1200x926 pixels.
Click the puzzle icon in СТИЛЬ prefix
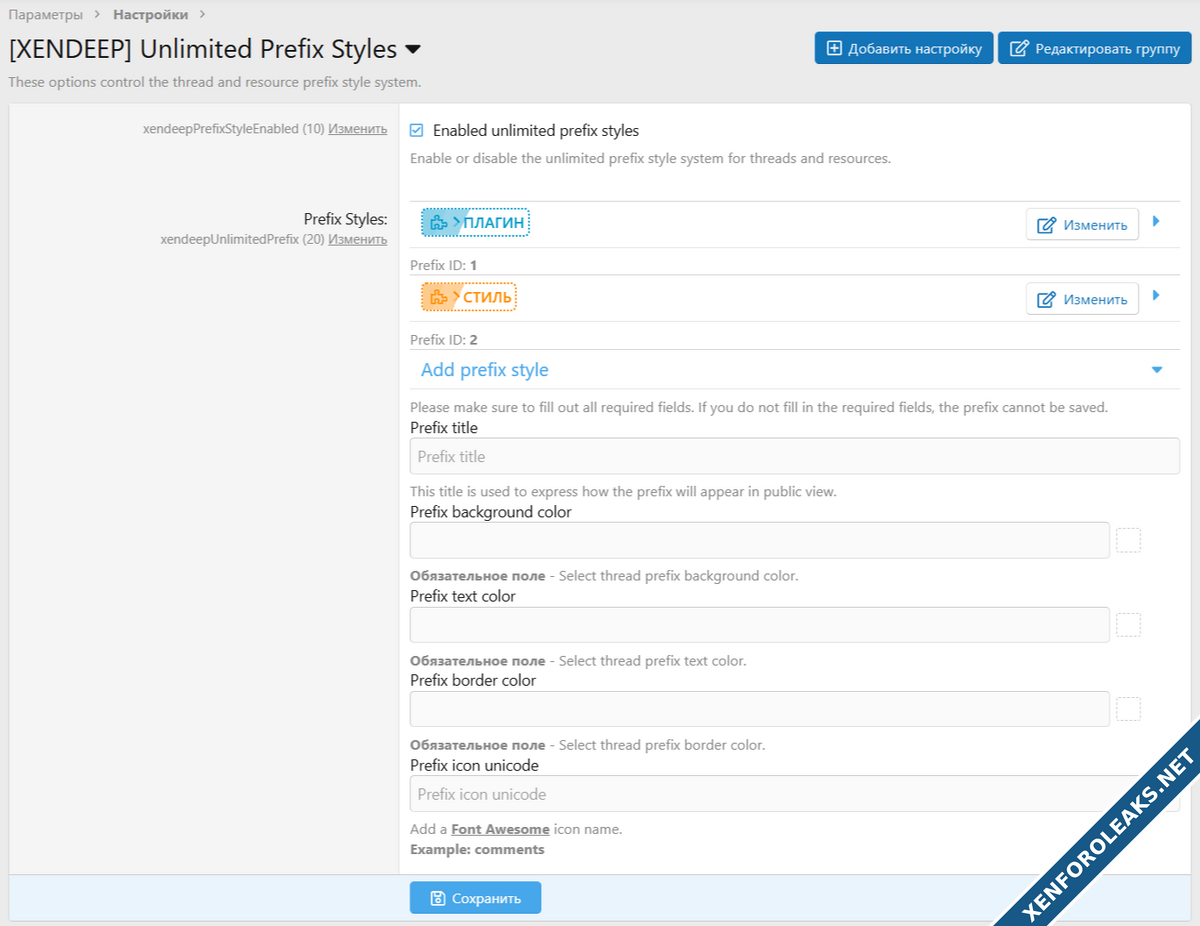(437, 298)
